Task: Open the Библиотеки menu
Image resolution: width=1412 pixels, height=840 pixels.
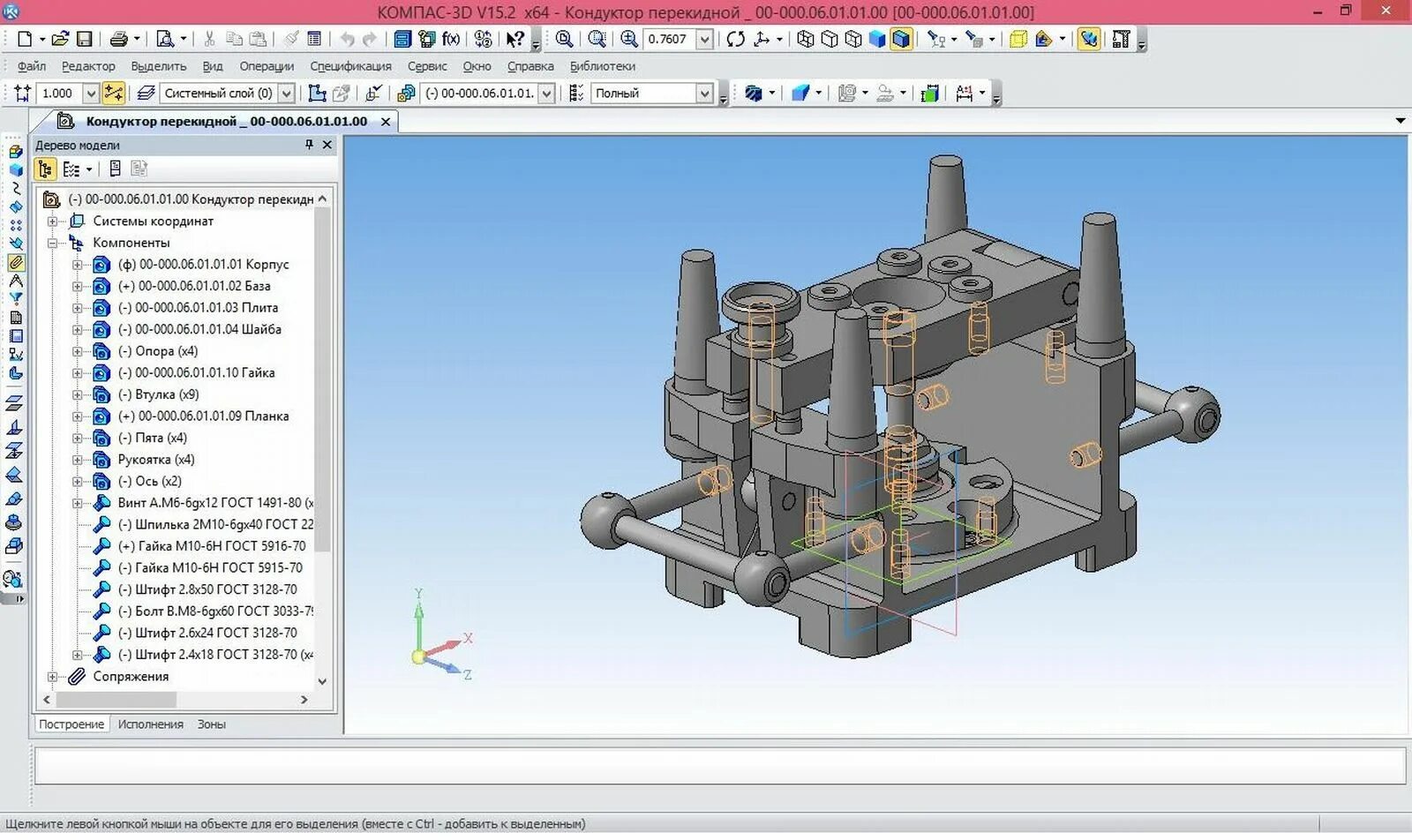Action: pyautogui.click(x=603, y=66)
